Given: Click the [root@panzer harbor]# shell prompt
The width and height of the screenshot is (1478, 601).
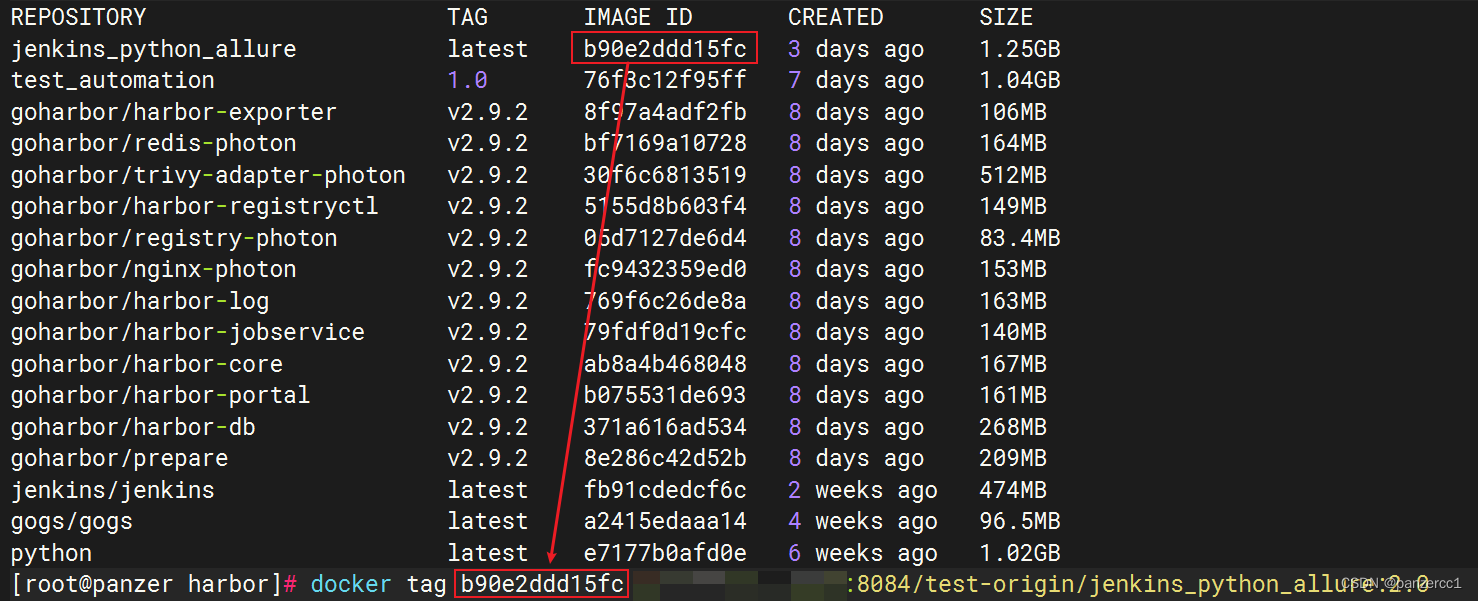Looking at the screenshot, I should click(x=154, y=584).
